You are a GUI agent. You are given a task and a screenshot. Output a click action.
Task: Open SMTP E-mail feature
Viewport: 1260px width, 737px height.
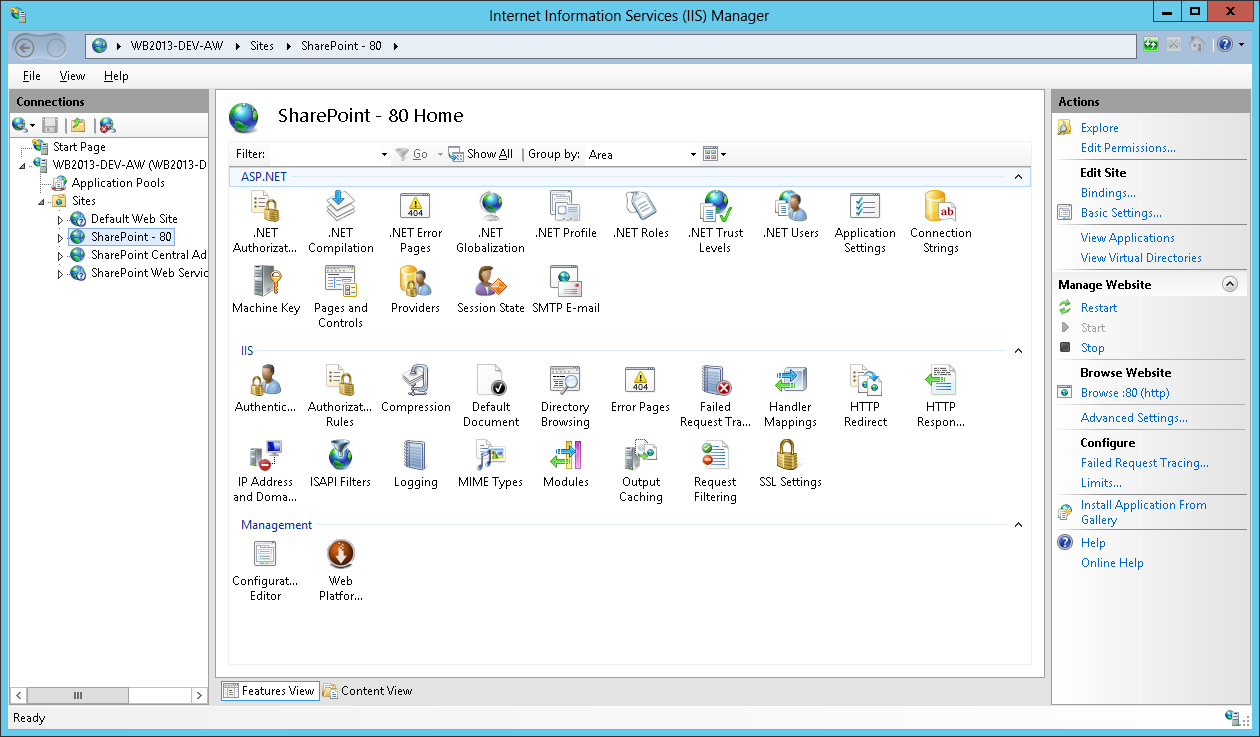coord(565,290)
